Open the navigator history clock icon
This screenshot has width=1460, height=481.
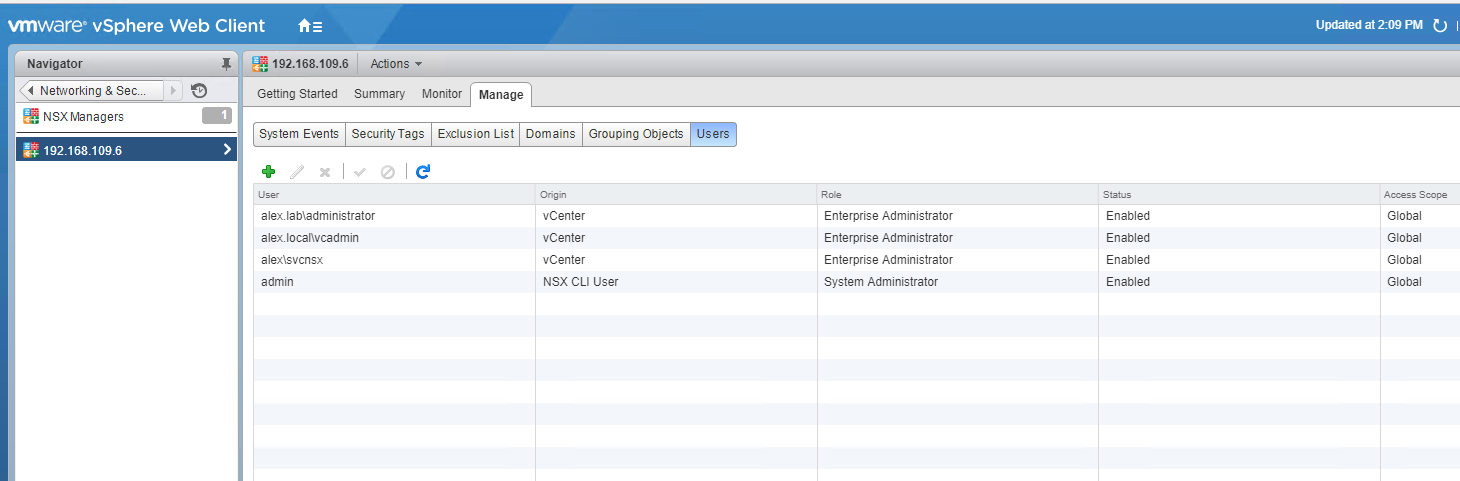tap(199, 90)
